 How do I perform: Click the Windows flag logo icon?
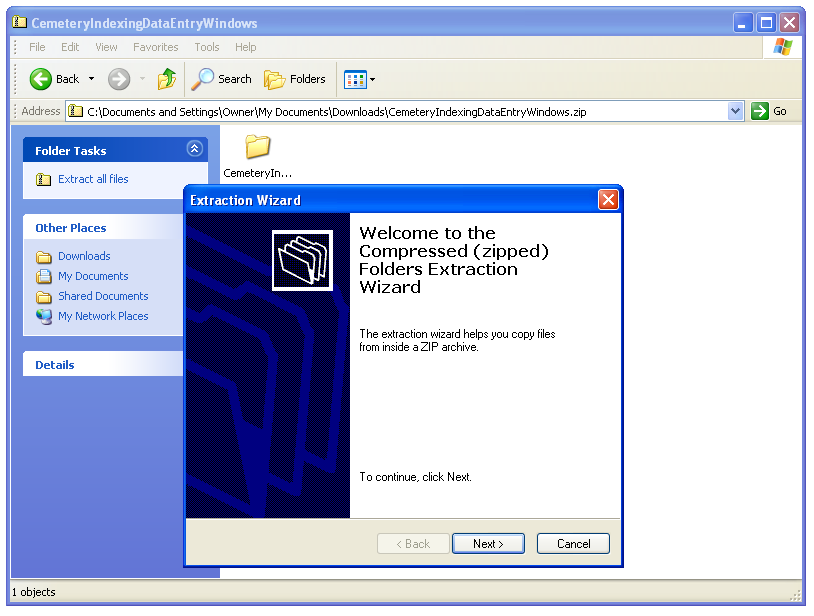tap(782, 47)
